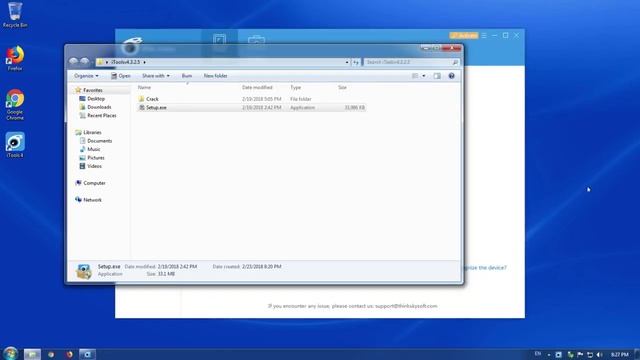Open Windows Start menu orb
Screen dimensions: 640x360
pos(10,353)
